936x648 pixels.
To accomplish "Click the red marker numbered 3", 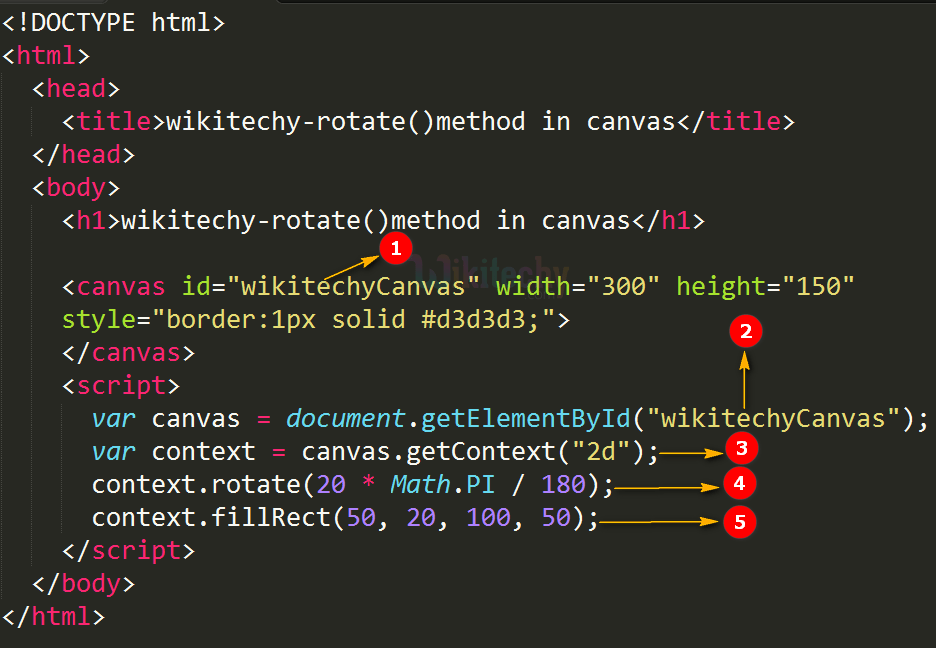I will tap(741, 449).
